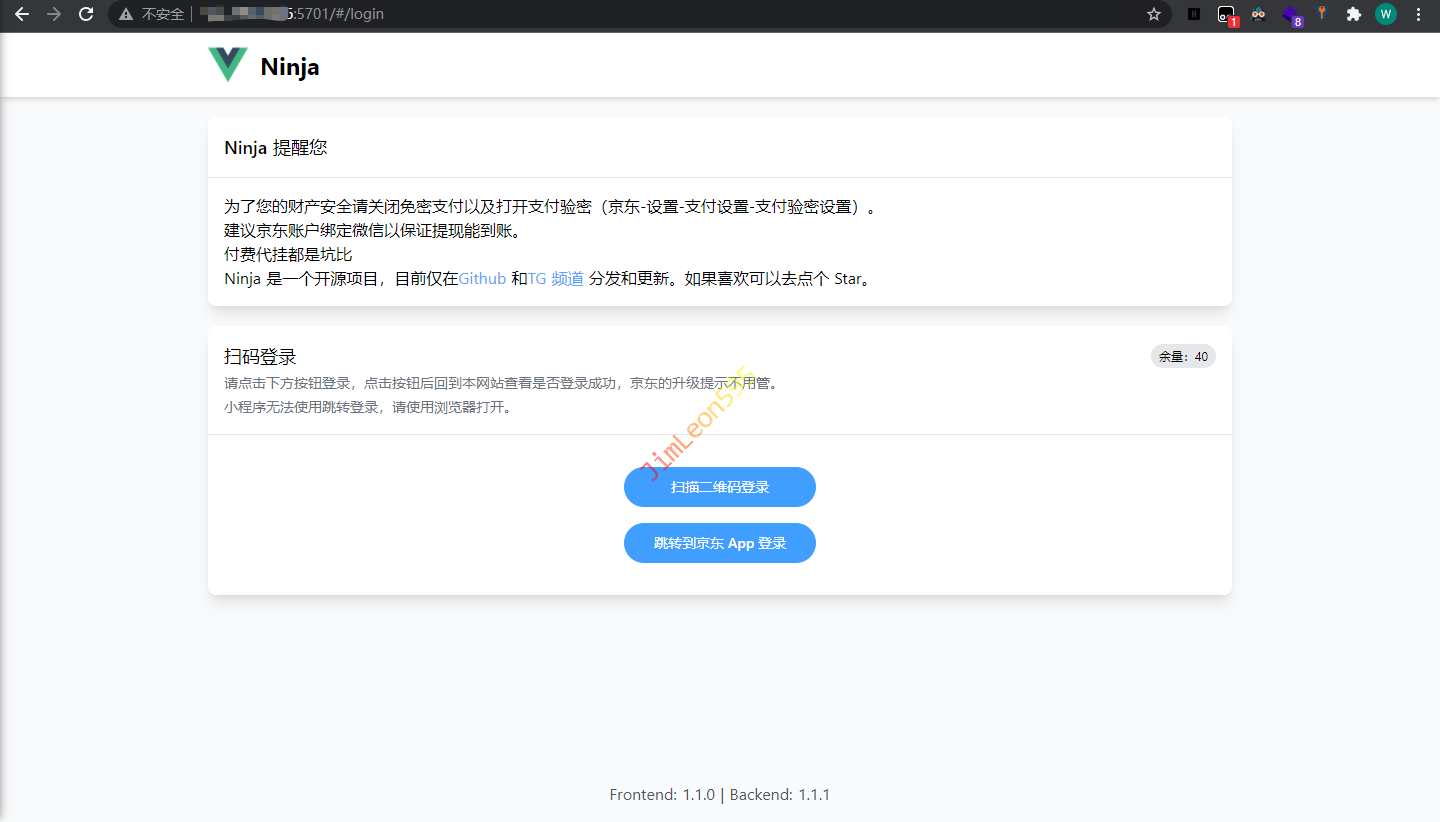
Task: Click the browser back arrow
Action: [21, 14]
